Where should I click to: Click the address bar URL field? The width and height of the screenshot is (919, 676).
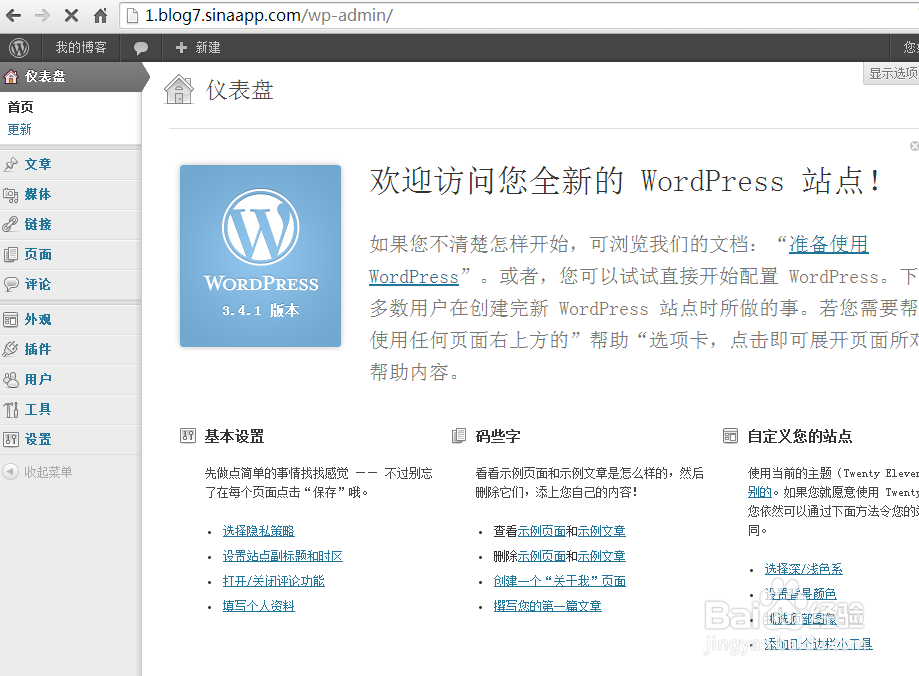[519, 15]
